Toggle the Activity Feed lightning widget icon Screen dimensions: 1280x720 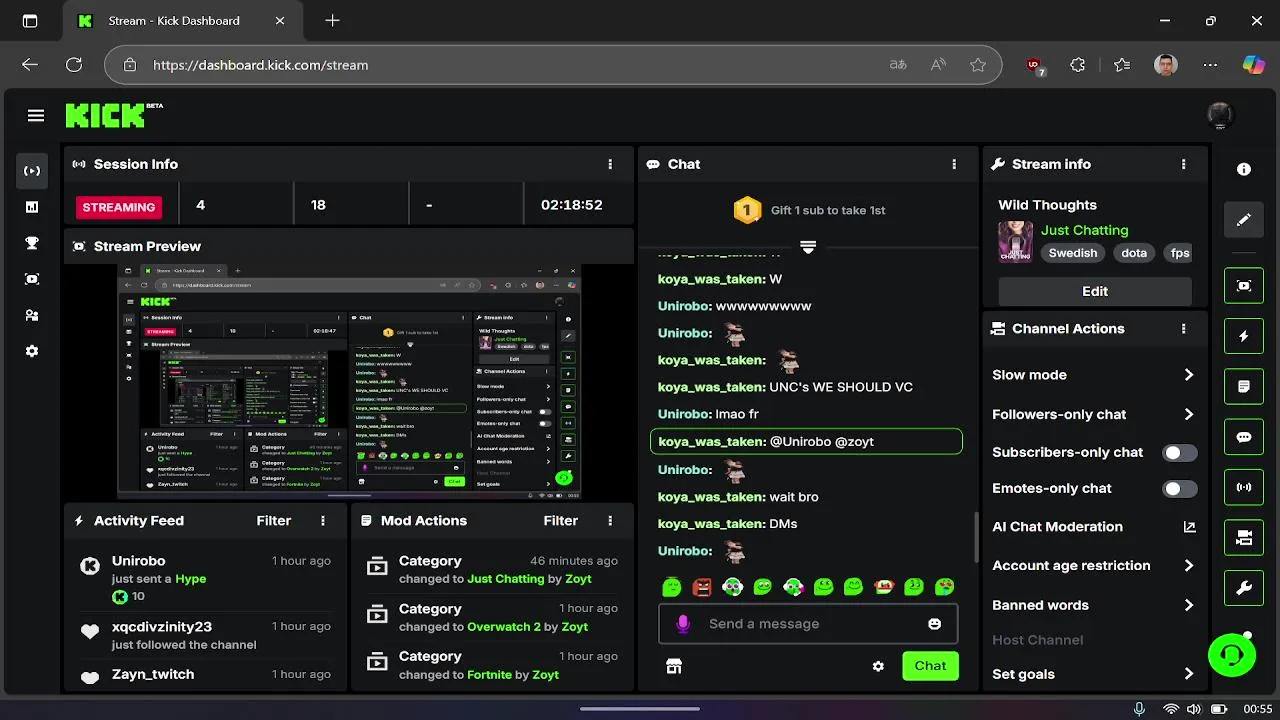[x=1244, y=336]
